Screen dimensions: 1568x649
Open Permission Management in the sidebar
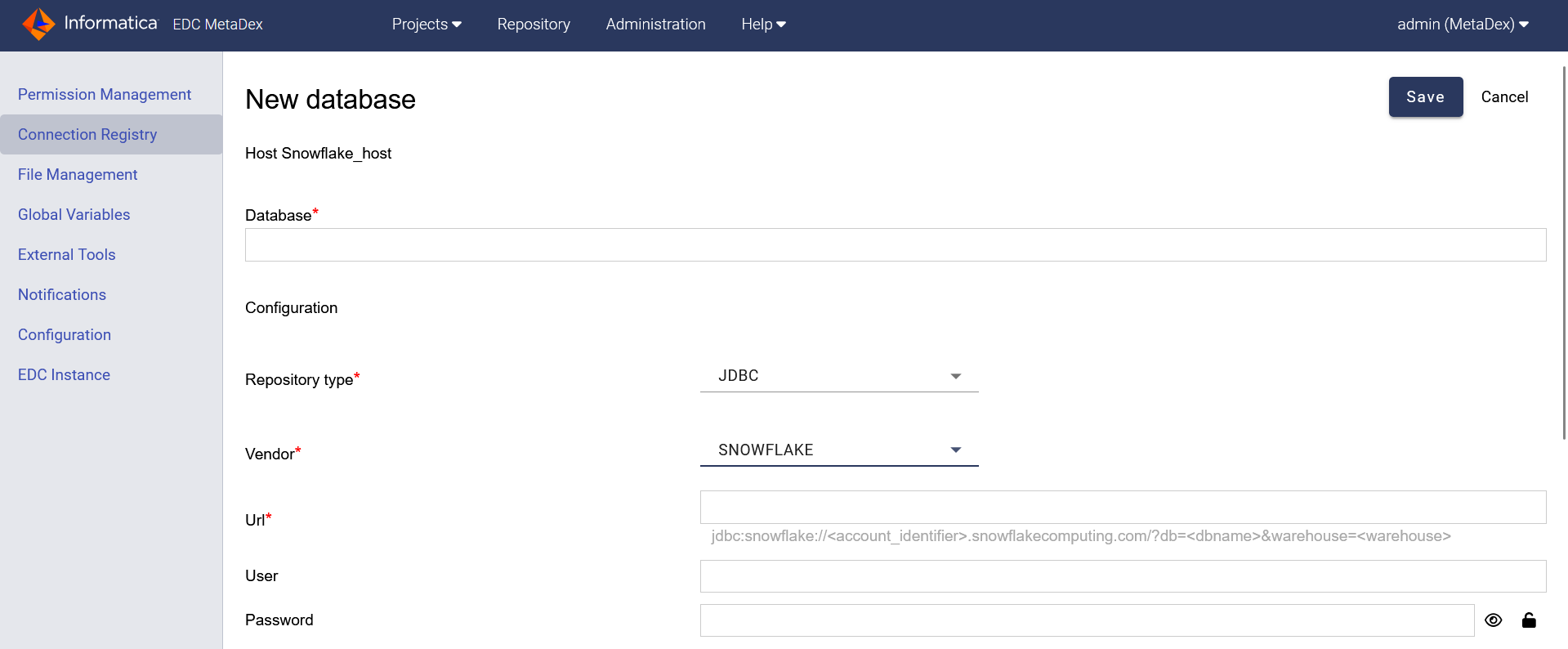[105, 95]
